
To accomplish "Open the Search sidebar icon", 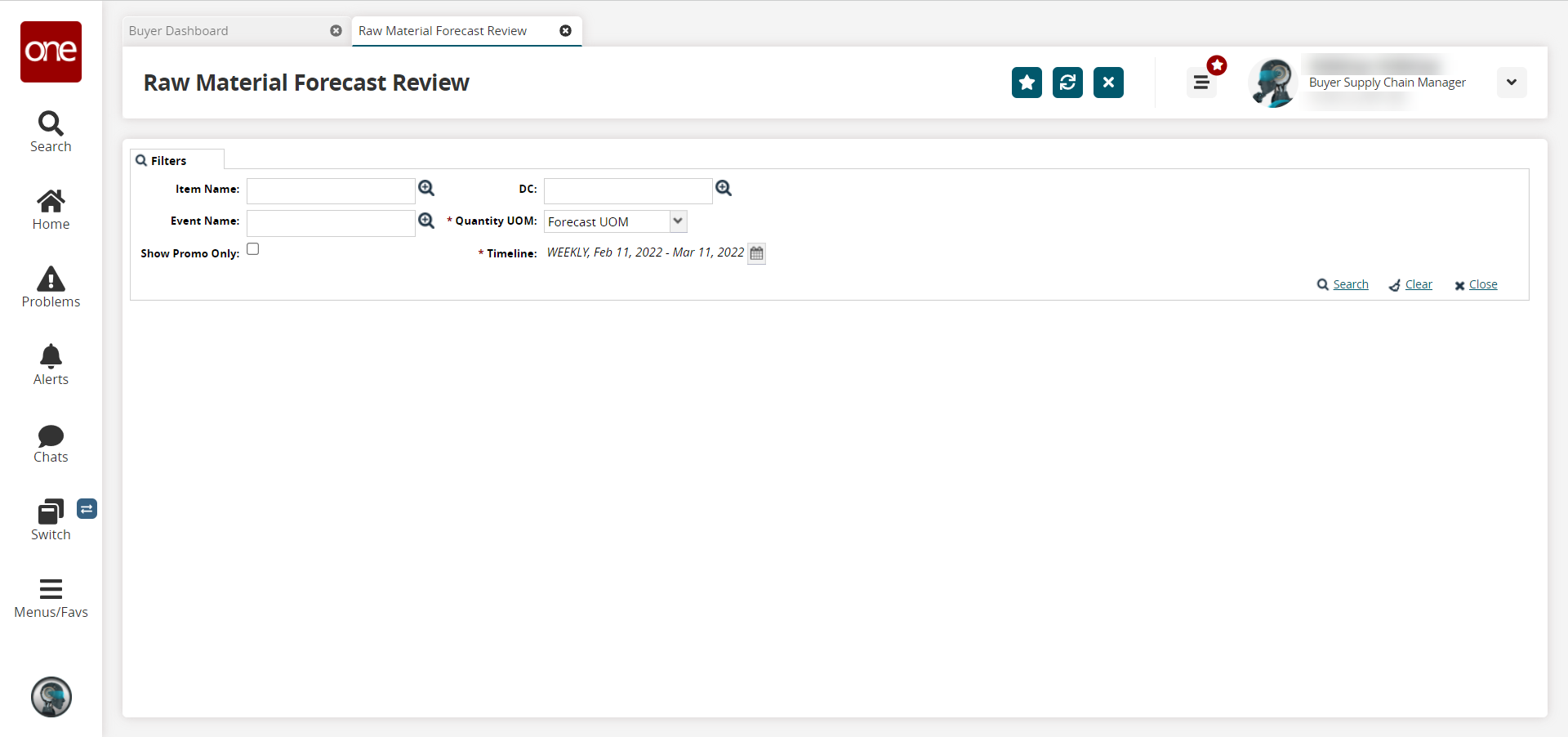I will click(51, 132).
